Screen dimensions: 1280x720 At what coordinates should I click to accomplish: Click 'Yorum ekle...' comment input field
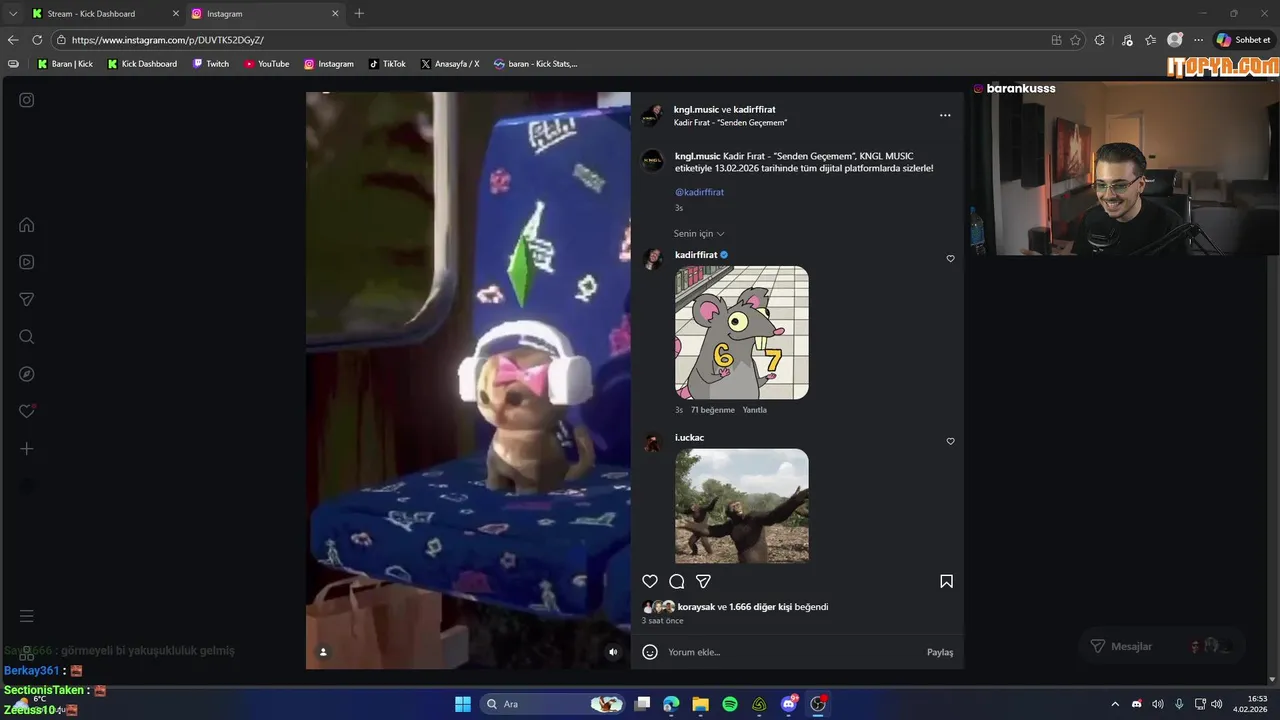(790, 652)
